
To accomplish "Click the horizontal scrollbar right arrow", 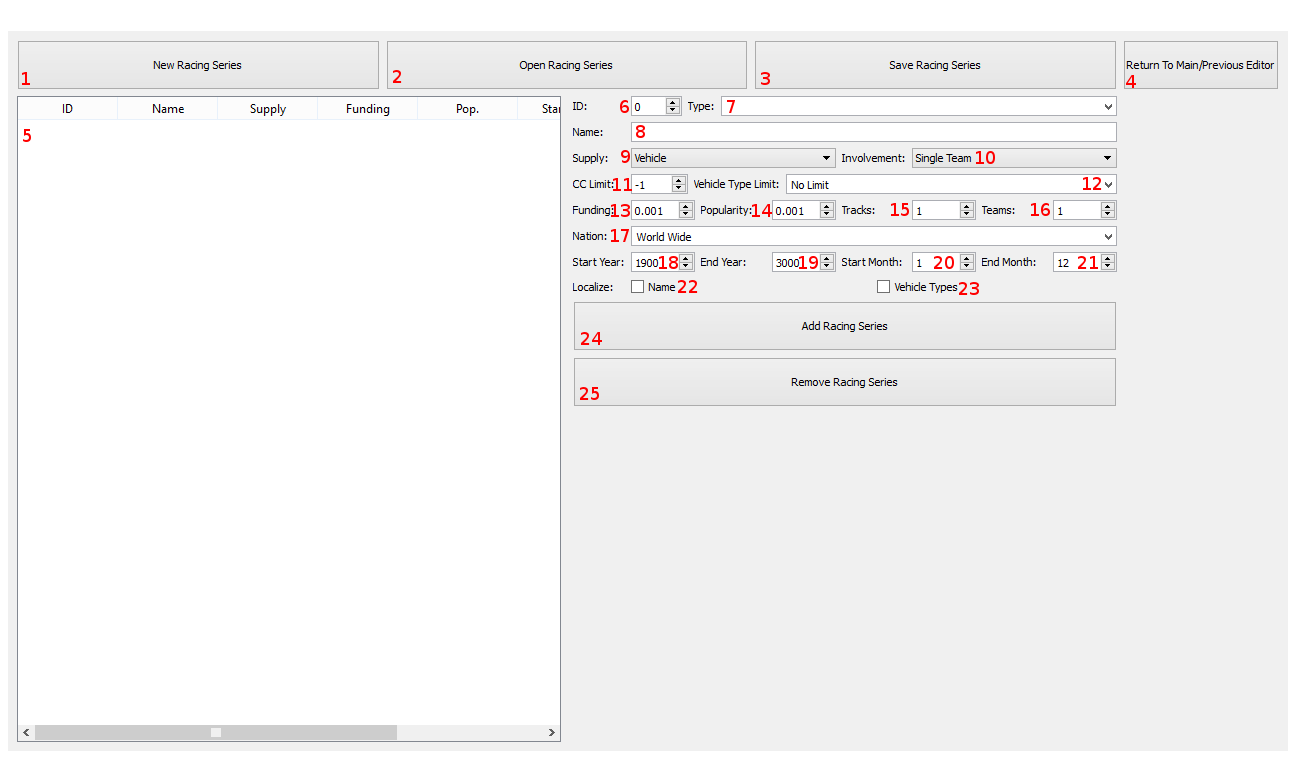I will (x=551, y=733).
